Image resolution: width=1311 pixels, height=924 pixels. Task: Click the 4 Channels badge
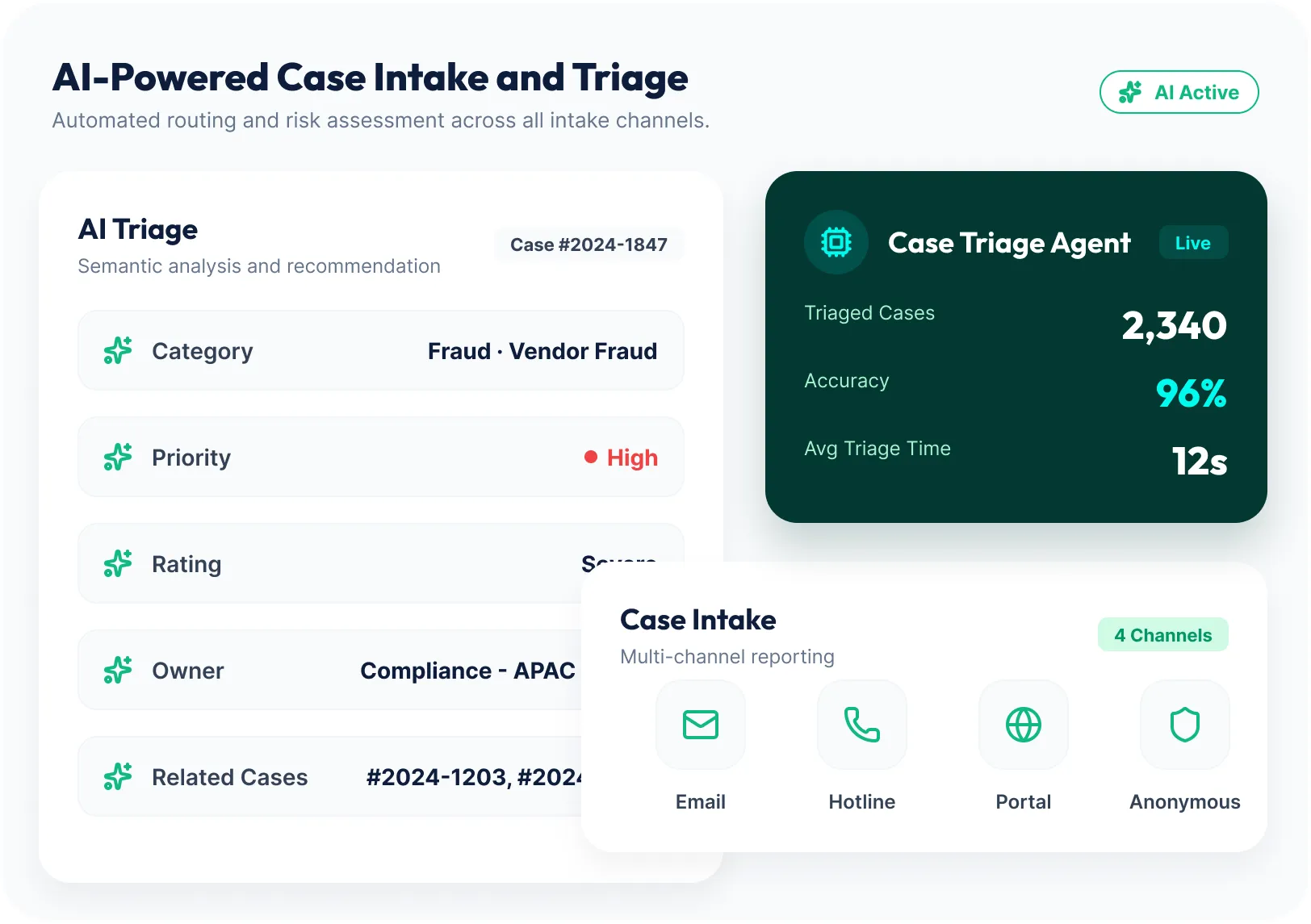1163,635
